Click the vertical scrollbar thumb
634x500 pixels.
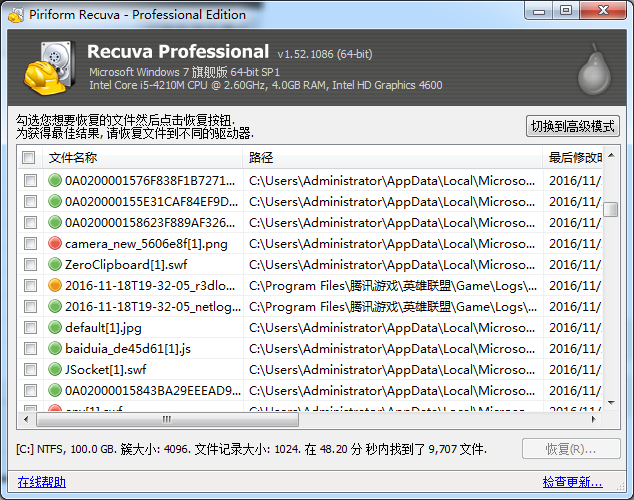(x=611, y=209)
